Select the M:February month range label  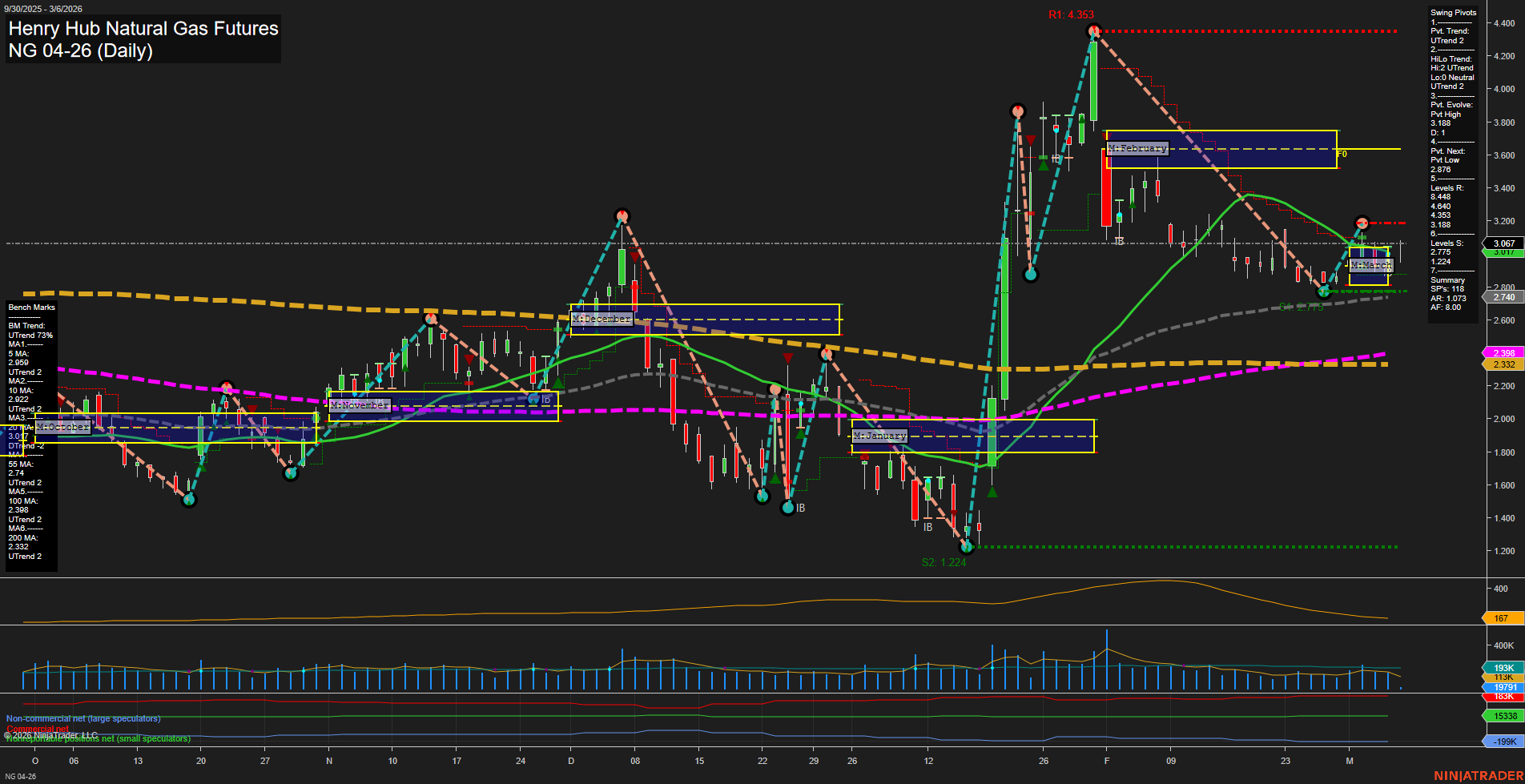tap(1137, 148)
